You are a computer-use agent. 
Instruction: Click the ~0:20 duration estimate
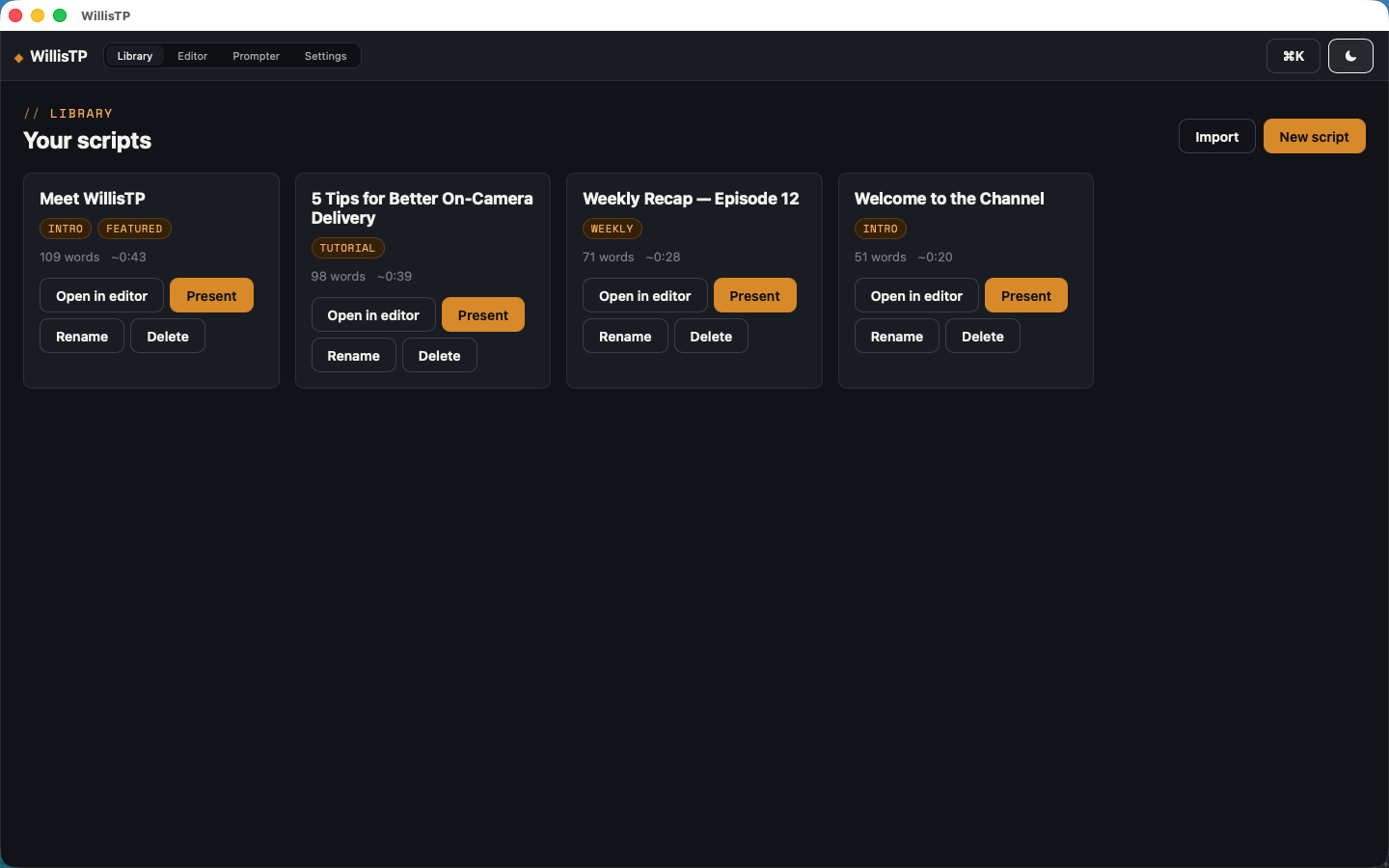(935, 257)
